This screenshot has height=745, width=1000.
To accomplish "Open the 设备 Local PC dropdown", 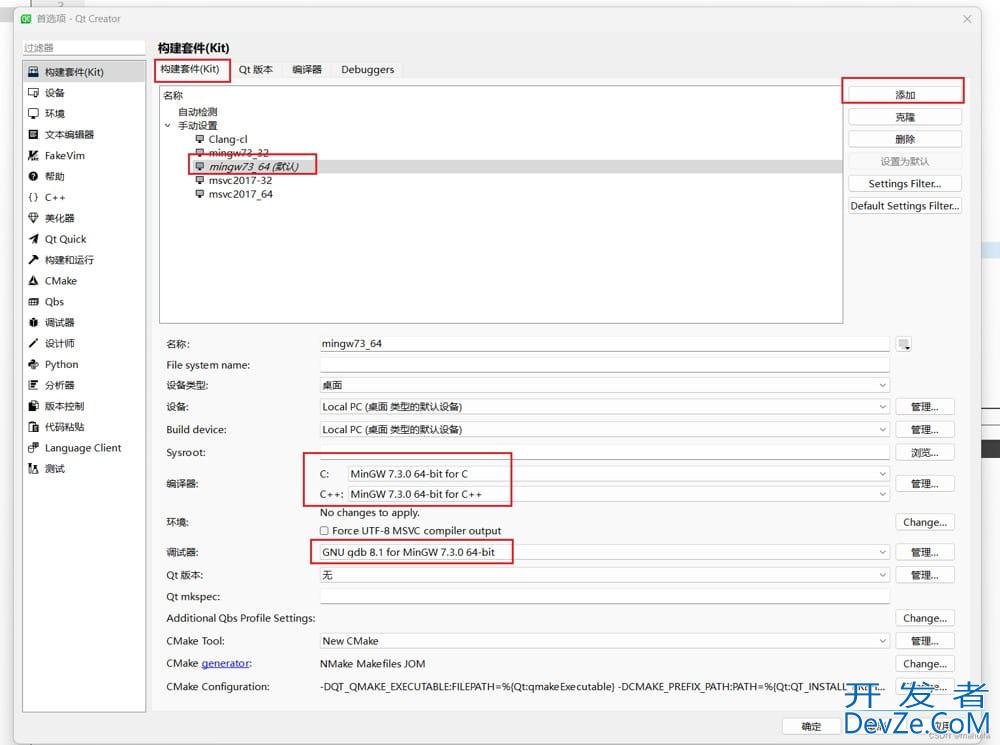I will (x=604, y=407).
